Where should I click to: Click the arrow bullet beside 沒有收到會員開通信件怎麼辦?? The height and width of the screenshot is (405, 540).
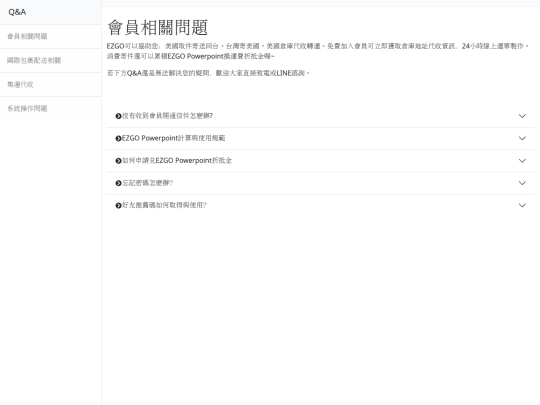(x=118, y=116)
